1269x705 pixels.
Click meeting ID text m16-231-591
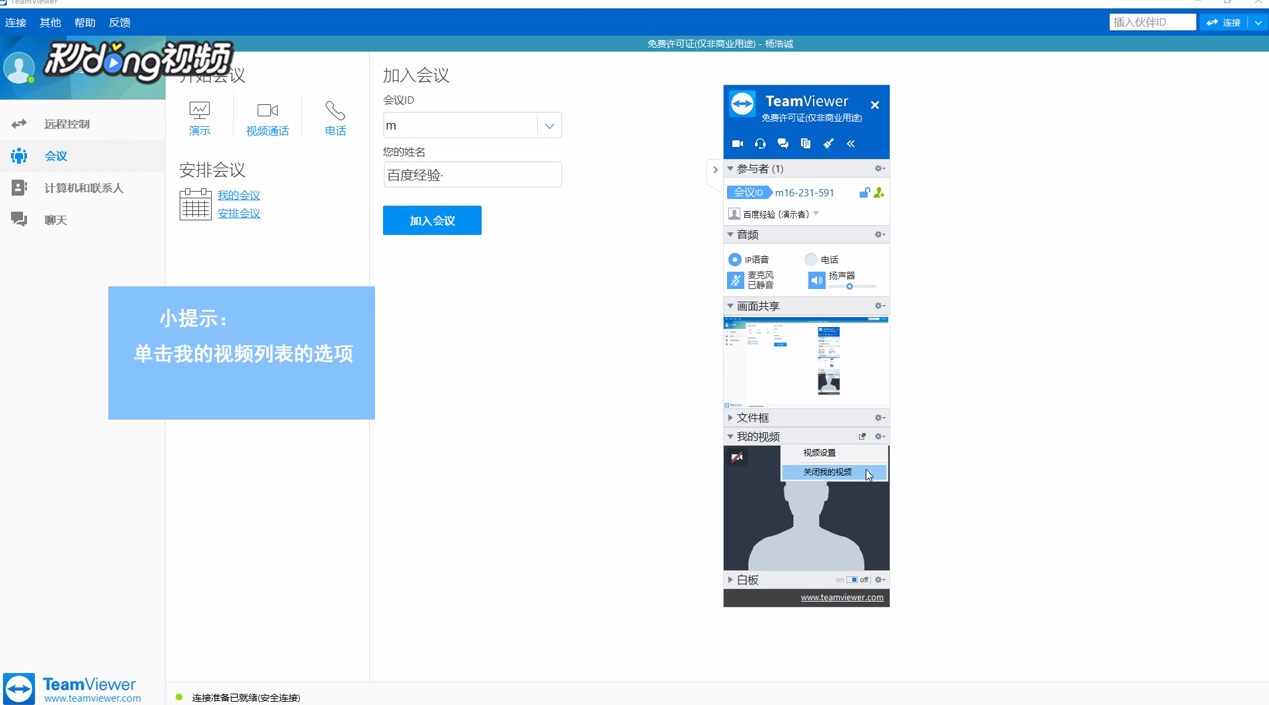(x=805, y=193)
